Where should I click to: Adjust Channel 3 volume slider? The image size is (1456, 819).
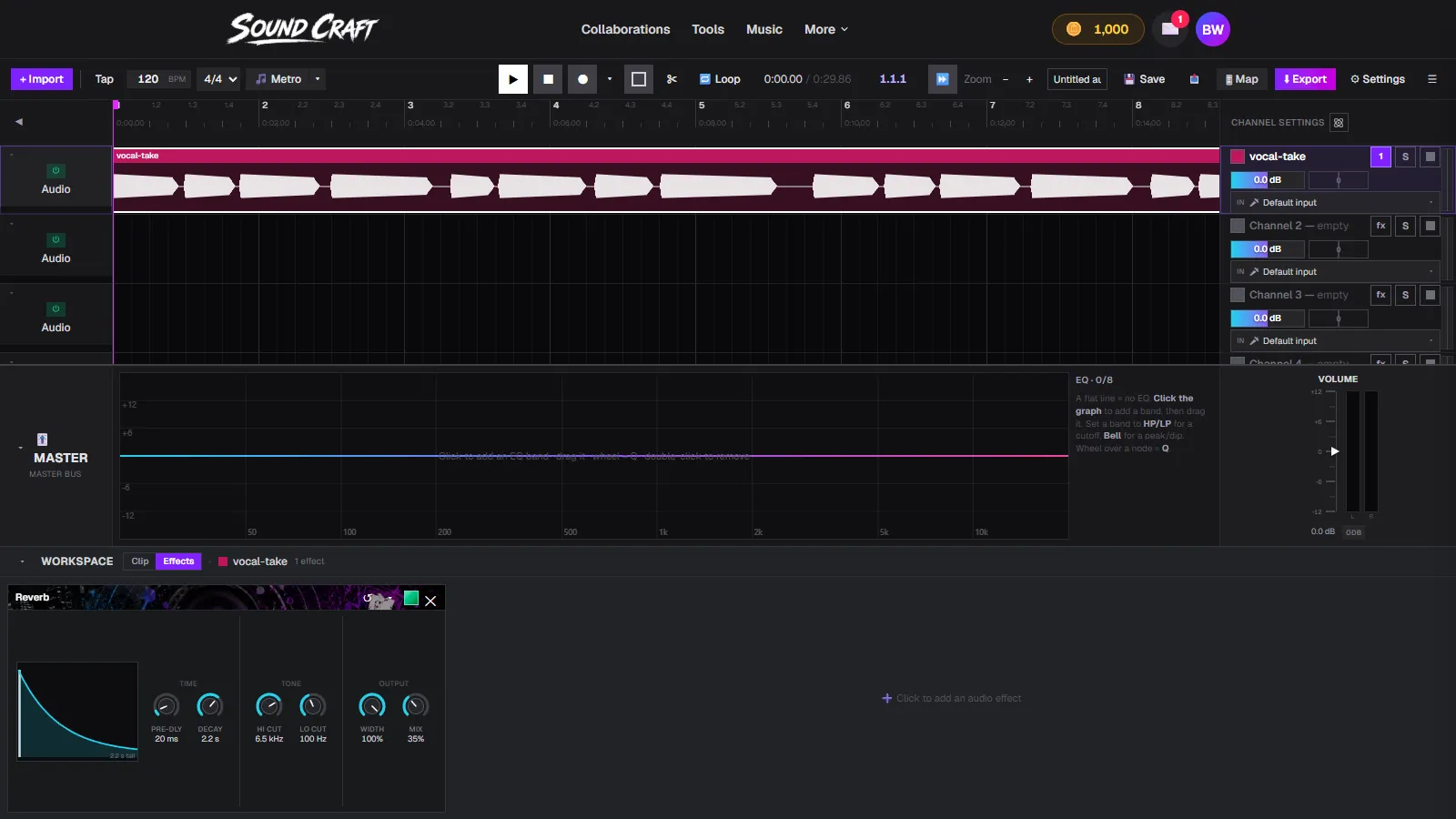pos(1268,318)
